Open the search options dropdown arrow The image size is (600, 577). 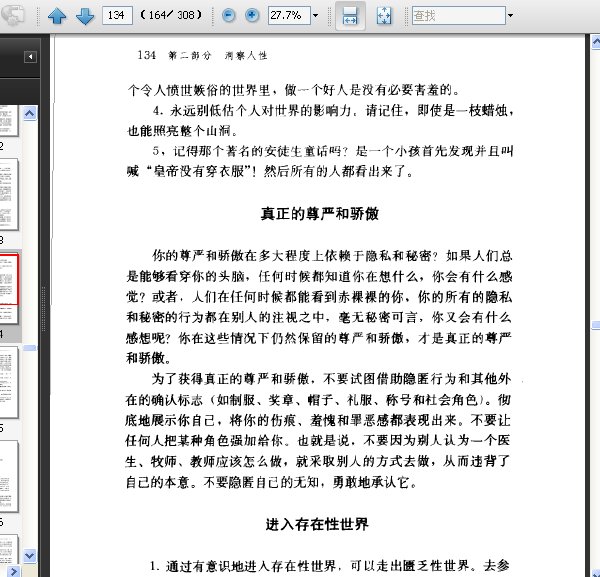point(510,16)
